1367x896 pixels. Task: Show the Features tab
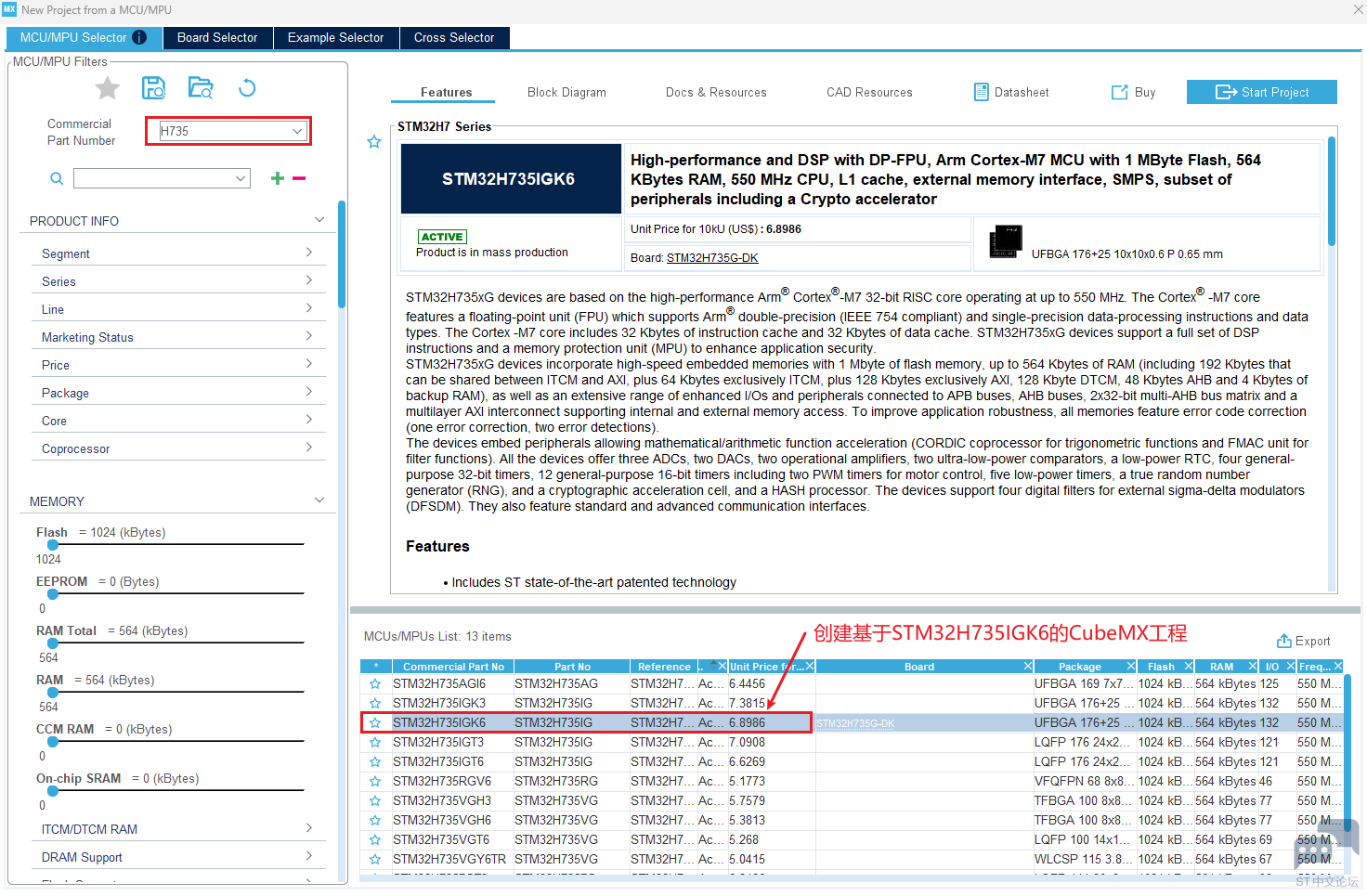coord(446,92)
